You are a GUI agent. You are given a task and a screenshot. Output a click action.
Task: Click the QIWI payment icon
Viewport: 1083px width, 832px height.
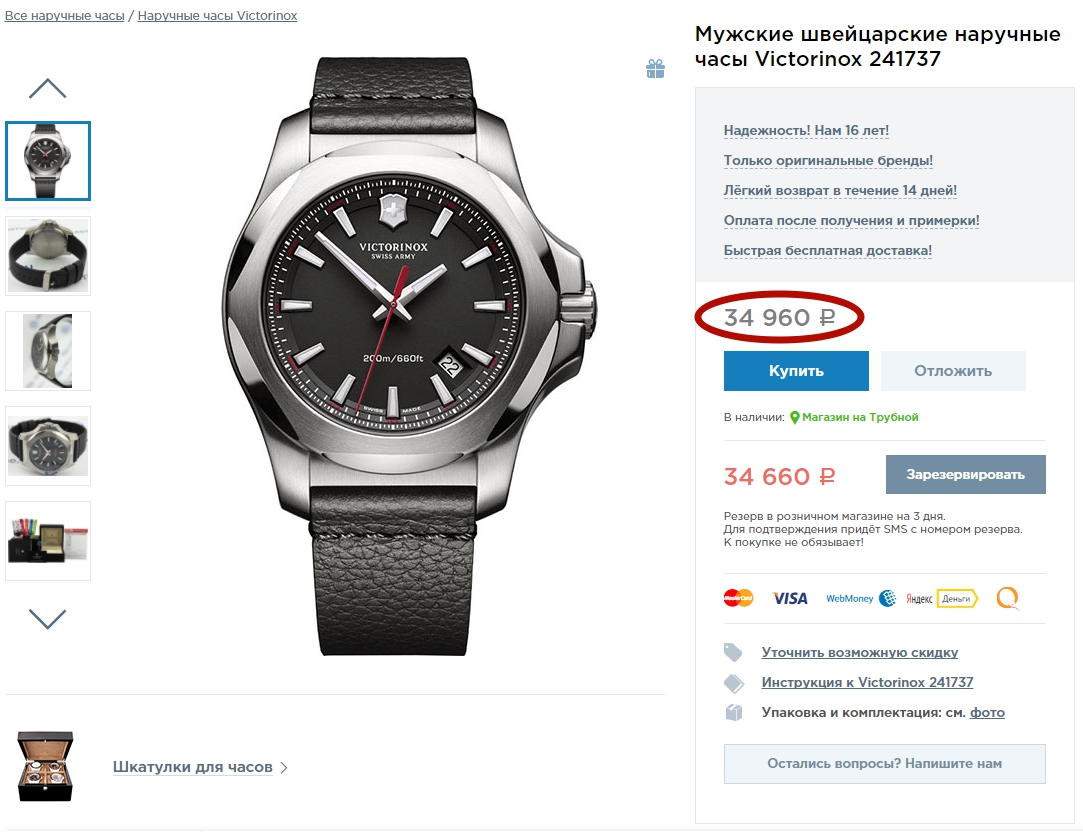click(x=1008, y=598)
